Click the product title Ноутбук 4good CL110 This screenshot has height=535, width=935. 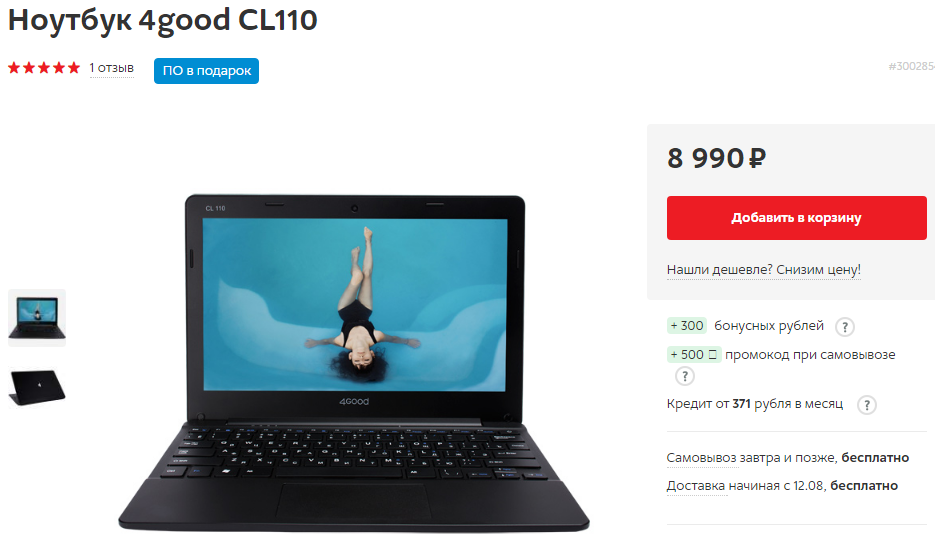(162, 20)
